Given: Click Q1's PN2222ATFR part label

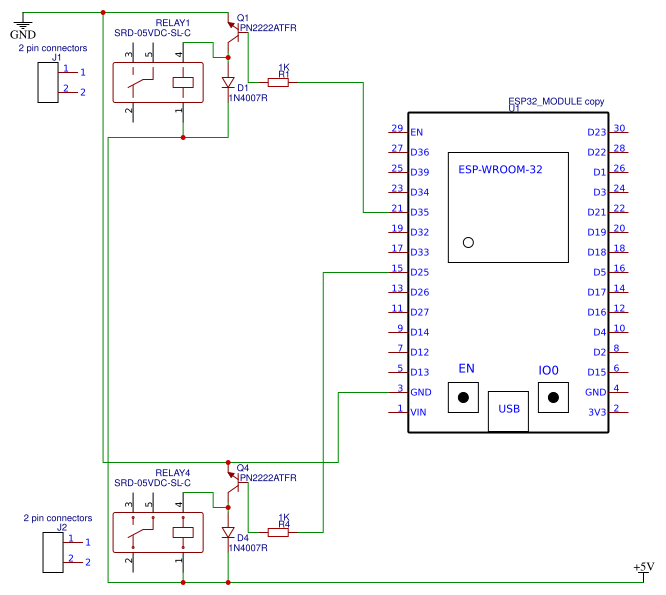Looking at the screenshot, I should pyautogui.click(x=268, y=28).
